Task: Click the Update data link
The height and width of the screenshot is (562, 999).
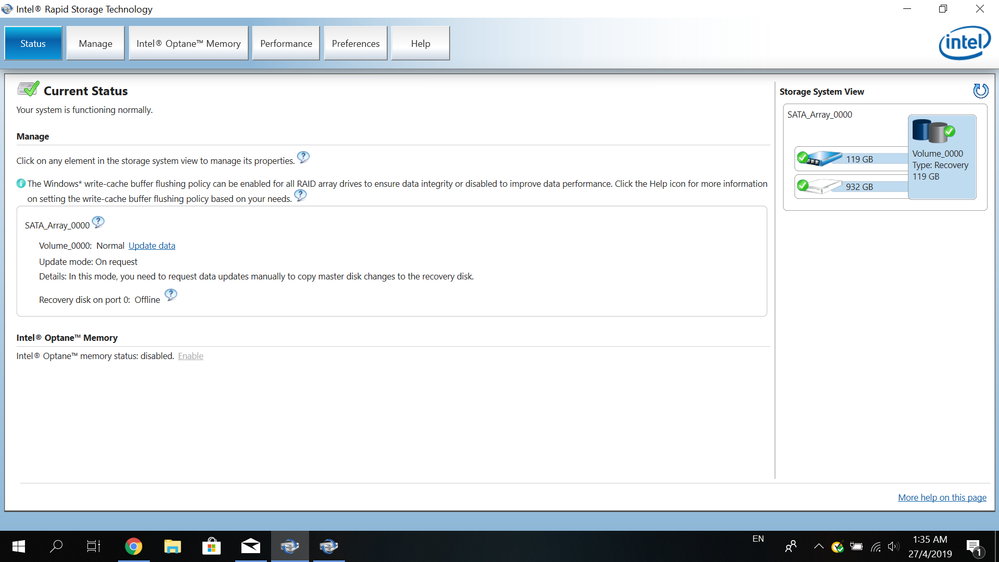Action: 152,245
